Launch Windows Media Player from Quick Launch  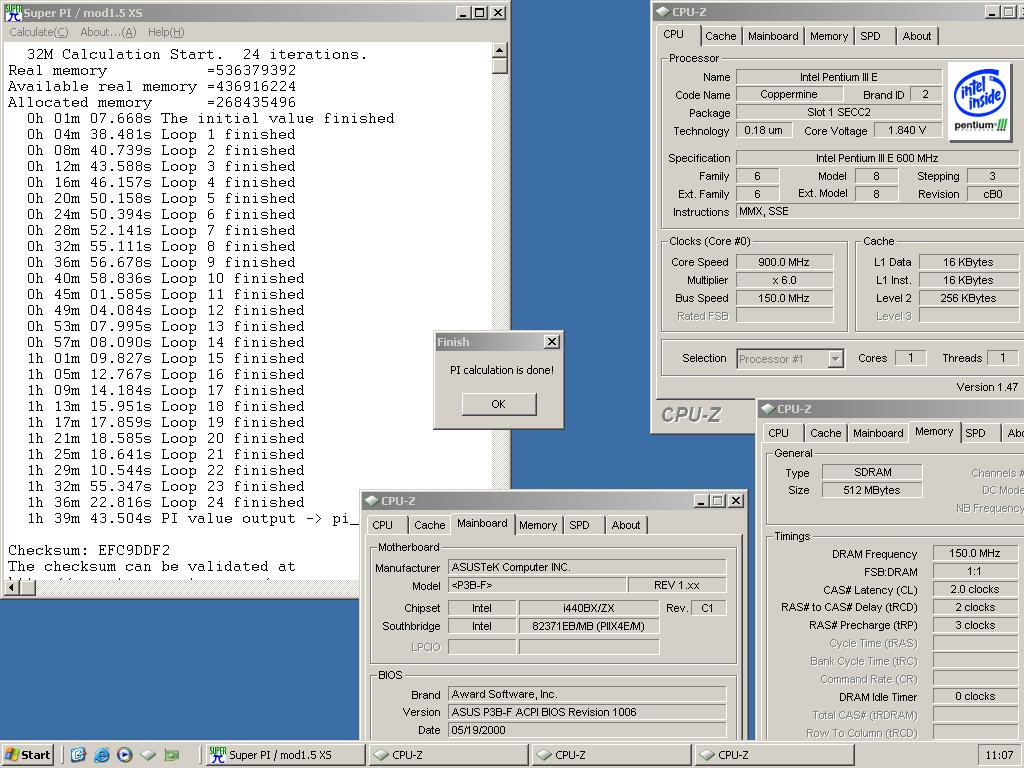(x=125, y=755)
